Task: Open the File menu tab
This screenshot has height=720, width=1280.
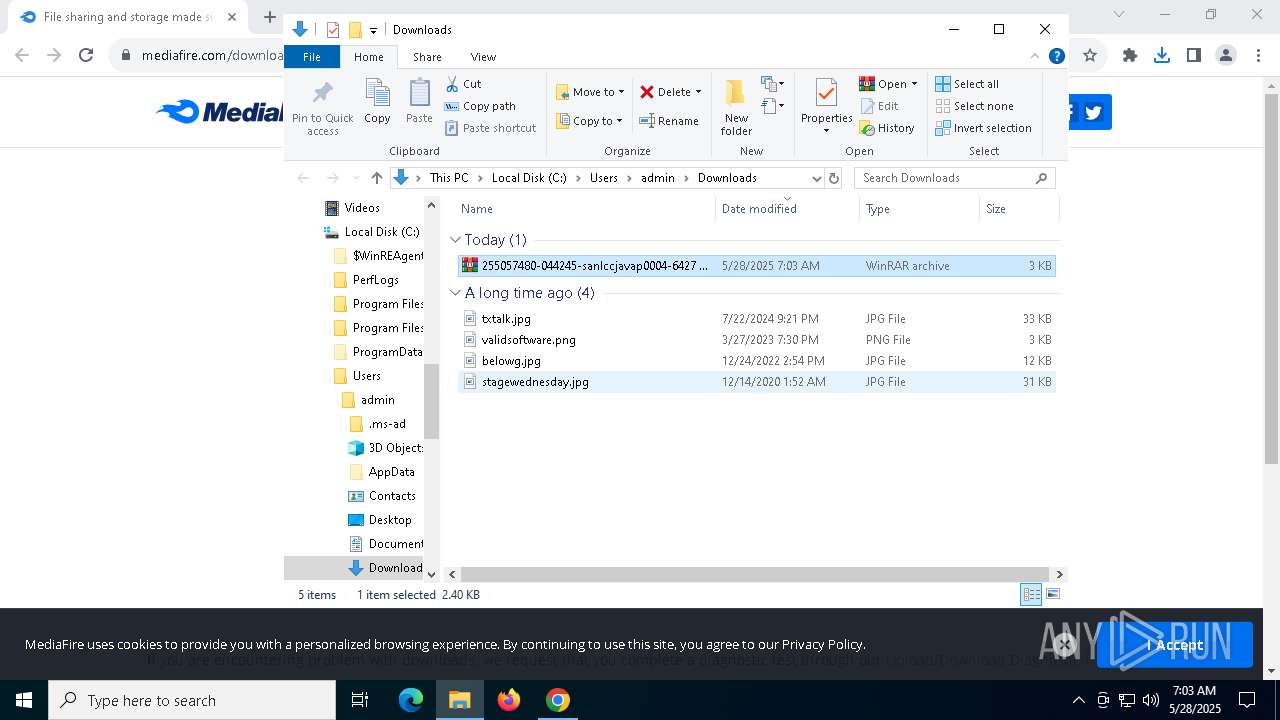Action: (x=312, y=57)
